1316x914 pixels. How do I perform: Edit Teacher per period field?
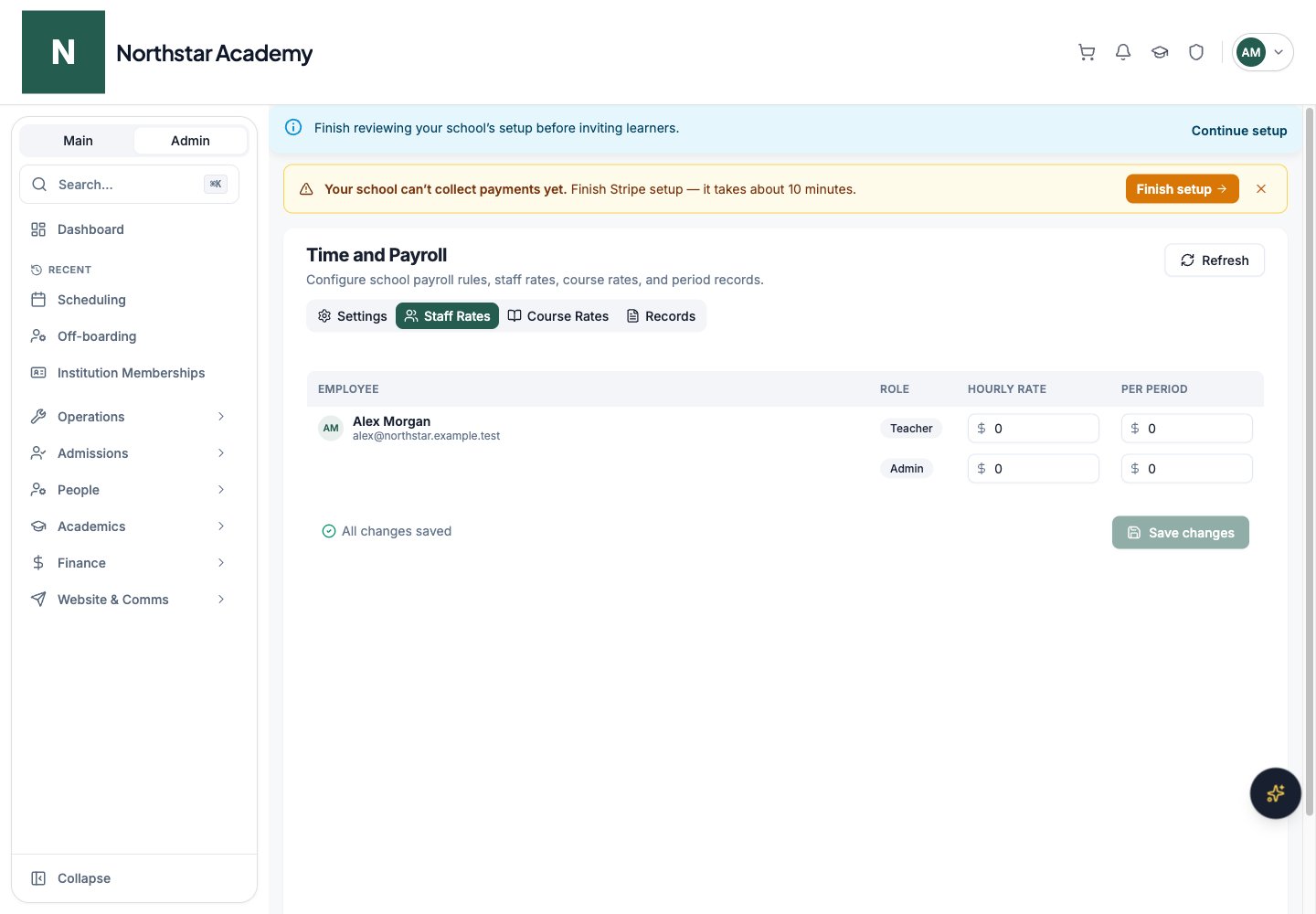click(x=1186, y=429)
